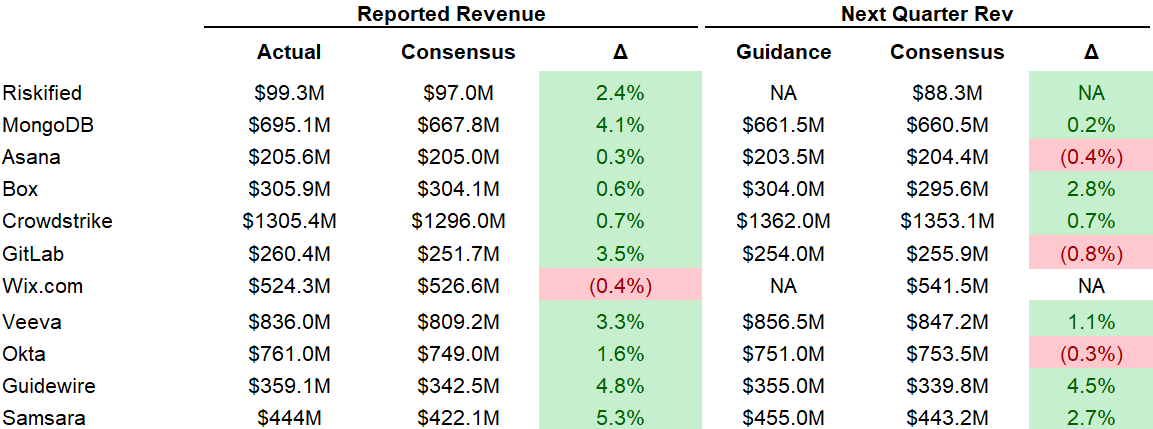Click the GitLab row label
Screen dimensions: 1153x429
[33, 253]
